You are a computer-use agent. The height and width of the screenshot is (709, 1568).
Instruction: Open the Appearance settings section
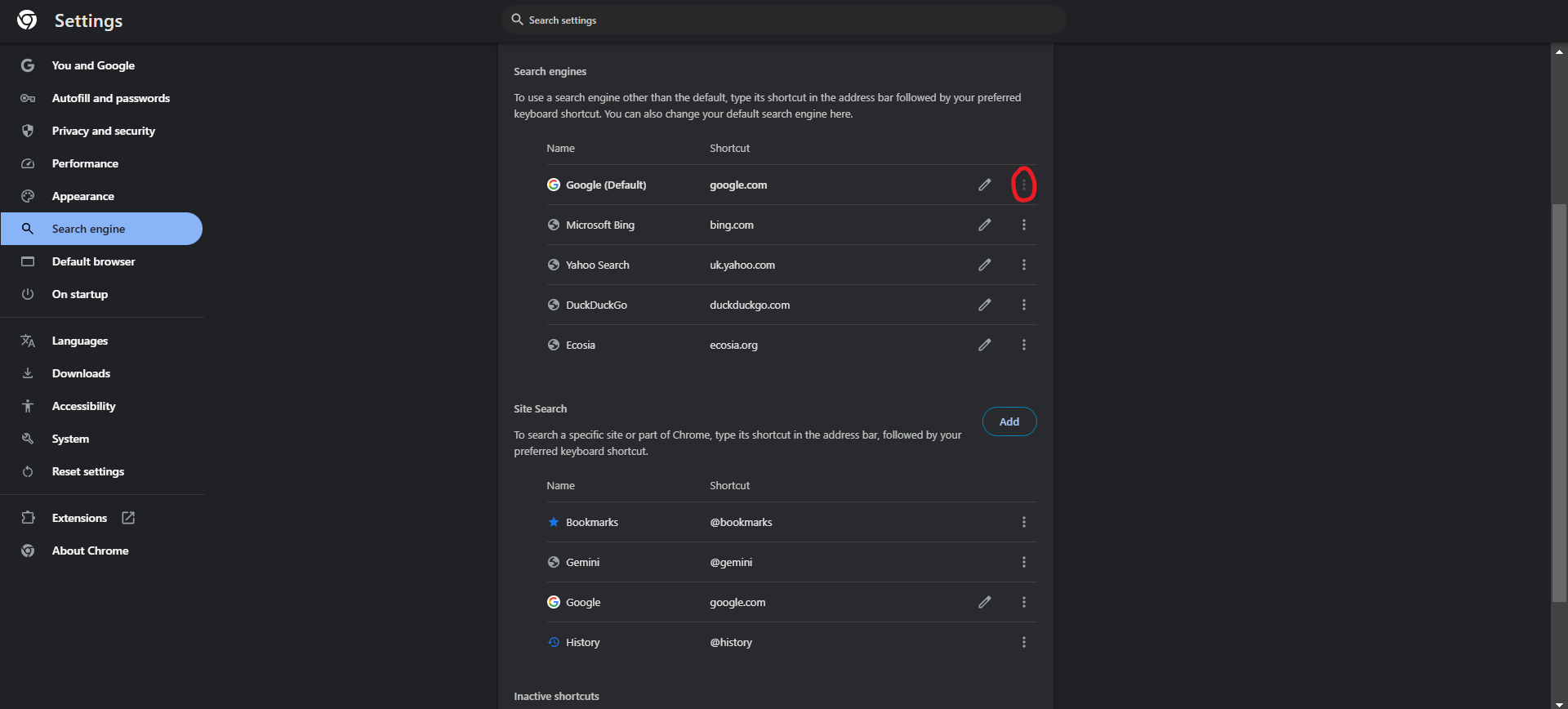[x=82, y=196]
